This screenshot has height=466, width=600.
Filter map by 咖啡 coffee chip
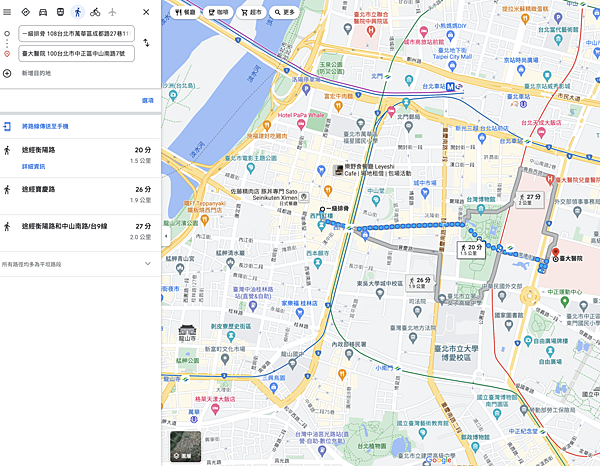218,12
